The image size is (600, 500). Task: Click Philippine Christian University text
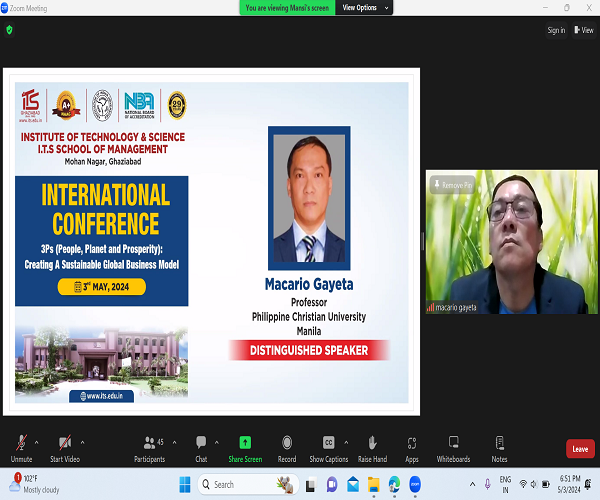(x=309, y=317)
